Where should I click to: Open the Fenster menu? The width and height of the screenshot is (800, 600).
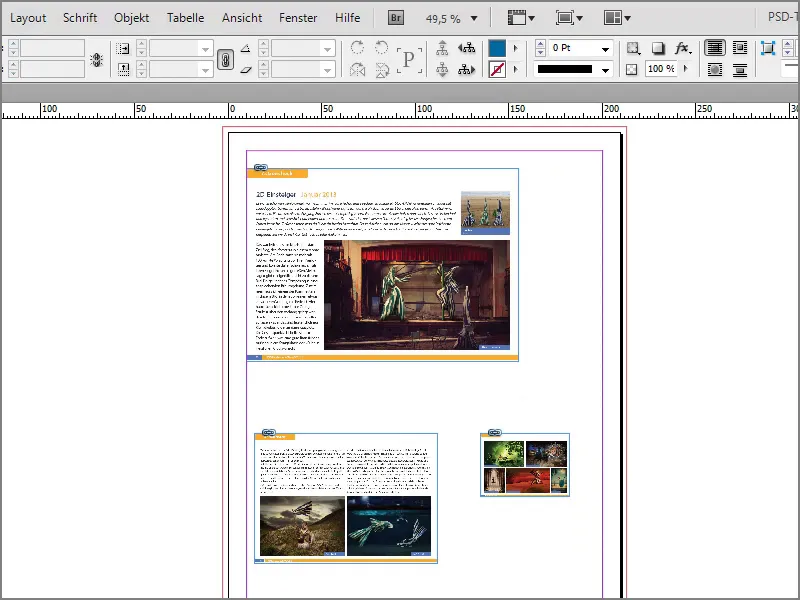(x=298, y=16)
